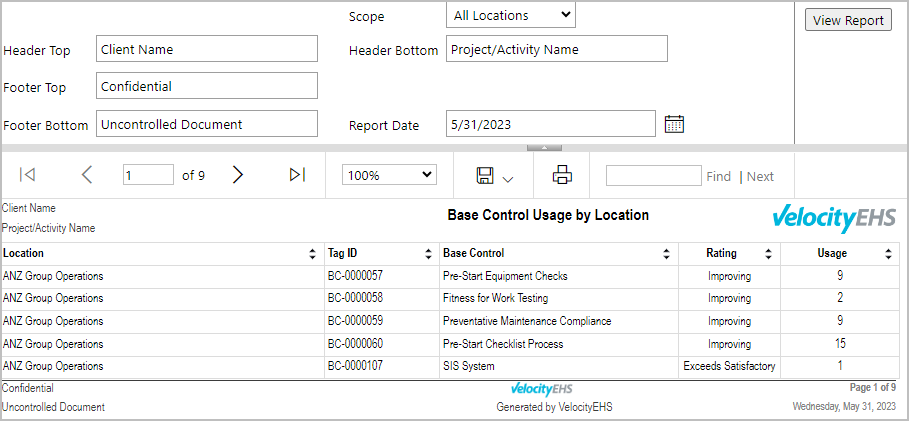The image size is (909, 421).
Task: Click the Find text search box
Action: (x=654, y=176)
